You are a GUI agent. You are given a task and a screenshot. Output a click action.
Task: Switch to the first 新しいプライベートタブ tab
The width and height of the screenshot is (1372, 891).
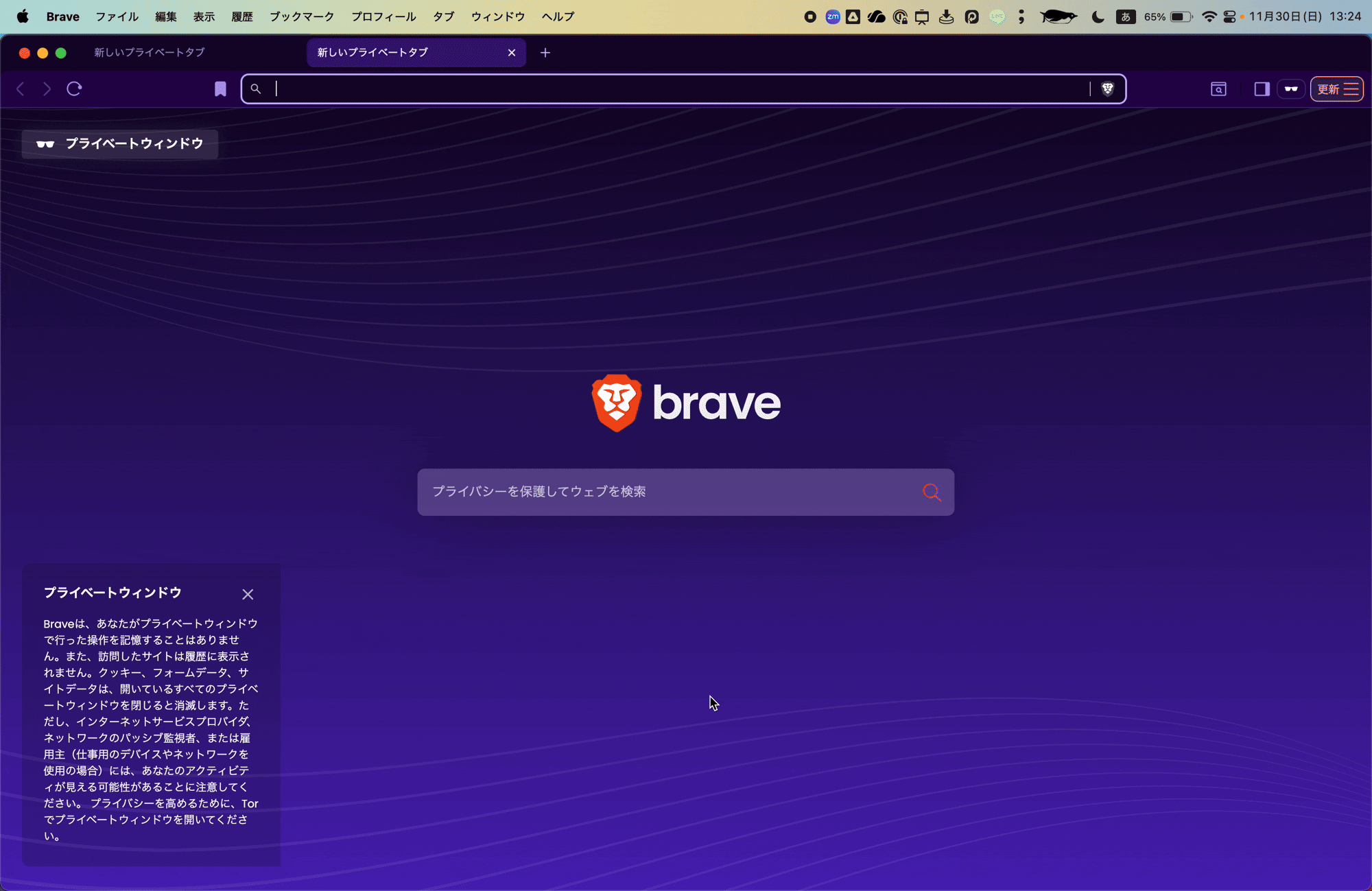tap(150, 53)
